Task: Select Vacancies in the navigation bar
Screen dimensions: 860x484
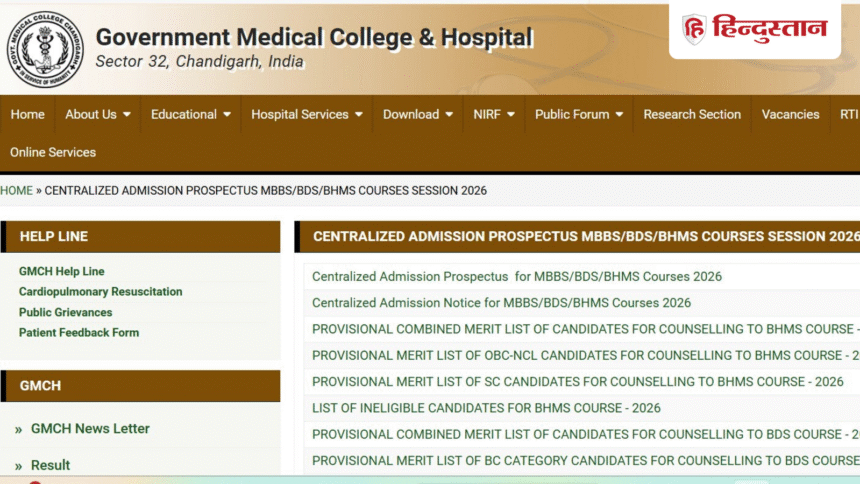Action: (790, 114)
